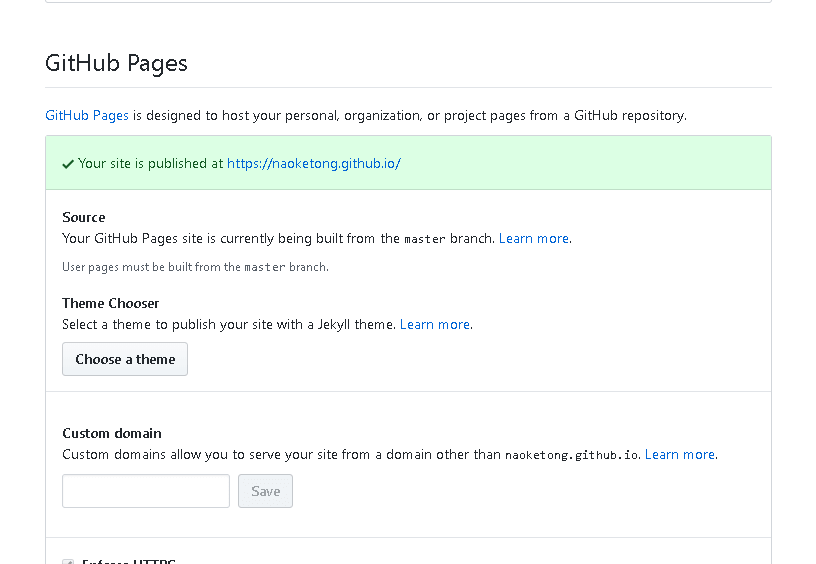
Task: Click the 'Your site is published at' text
Action: point(150,164)
